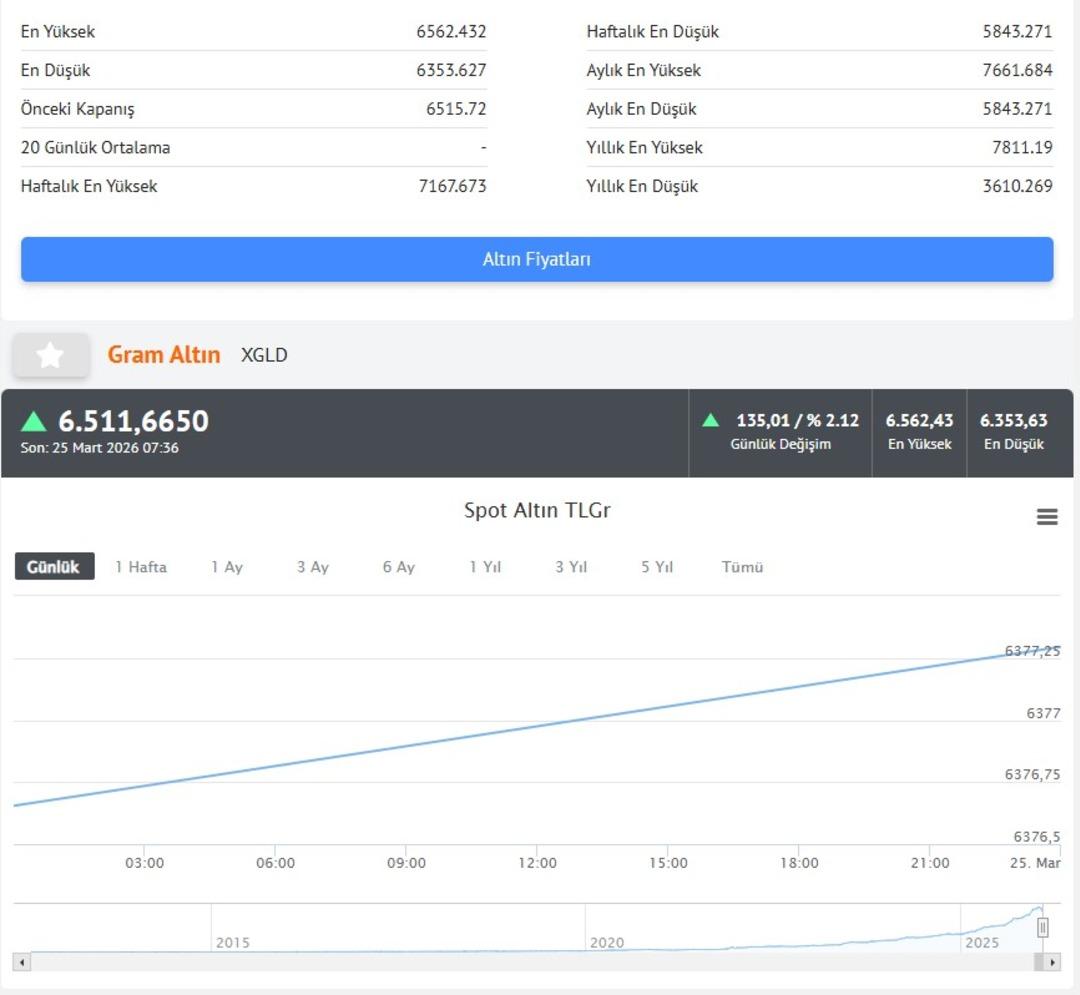This screenshot has height=995, width=1080.
Task: Click the navigator range handle
Action: coord(1043,928)
